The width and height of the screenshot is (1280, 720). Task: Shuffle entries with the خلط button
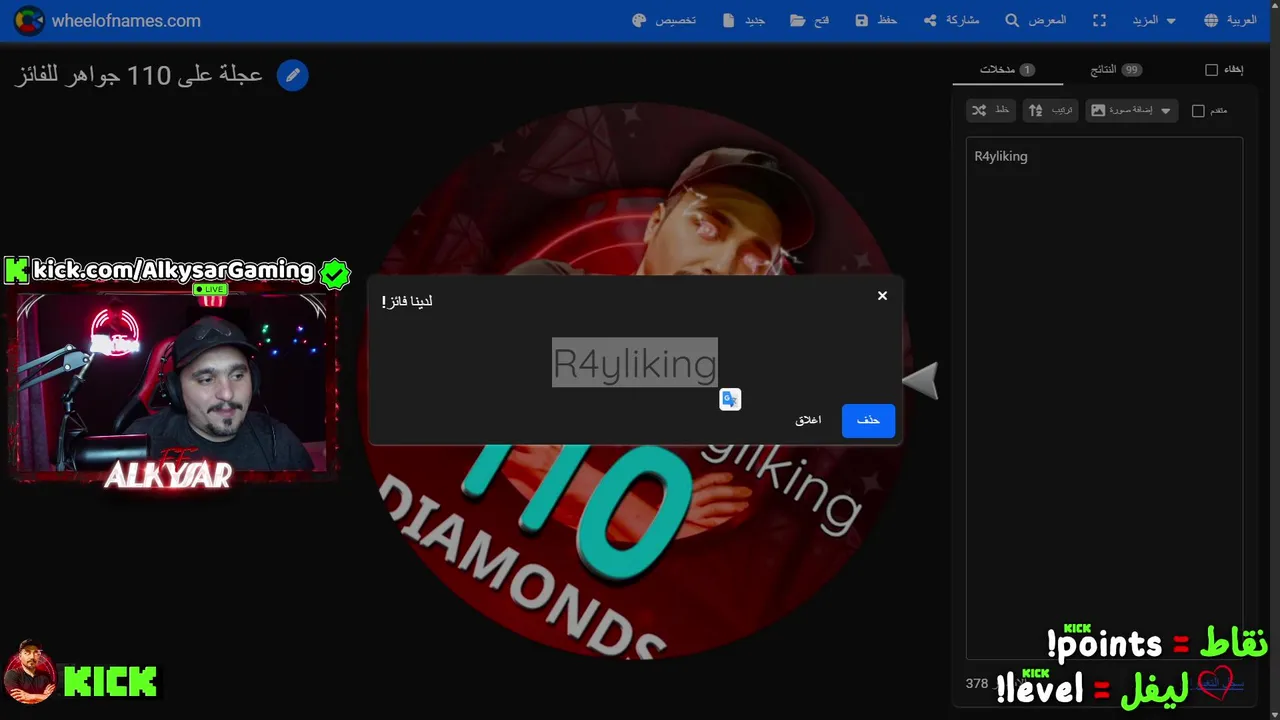pyautogui.click(x=991, y=110)
